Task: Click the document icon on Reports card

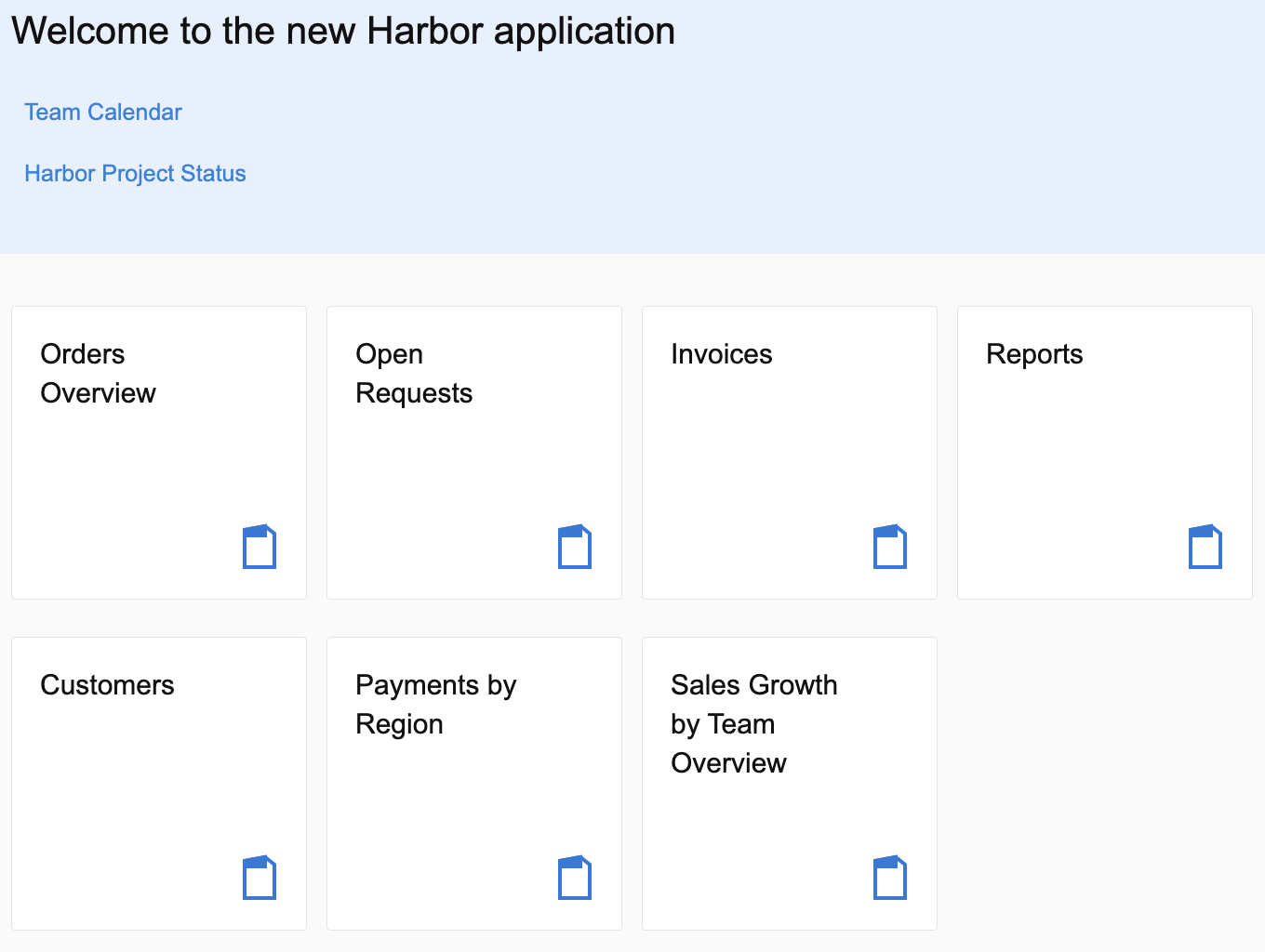Action: (1205, 547)
